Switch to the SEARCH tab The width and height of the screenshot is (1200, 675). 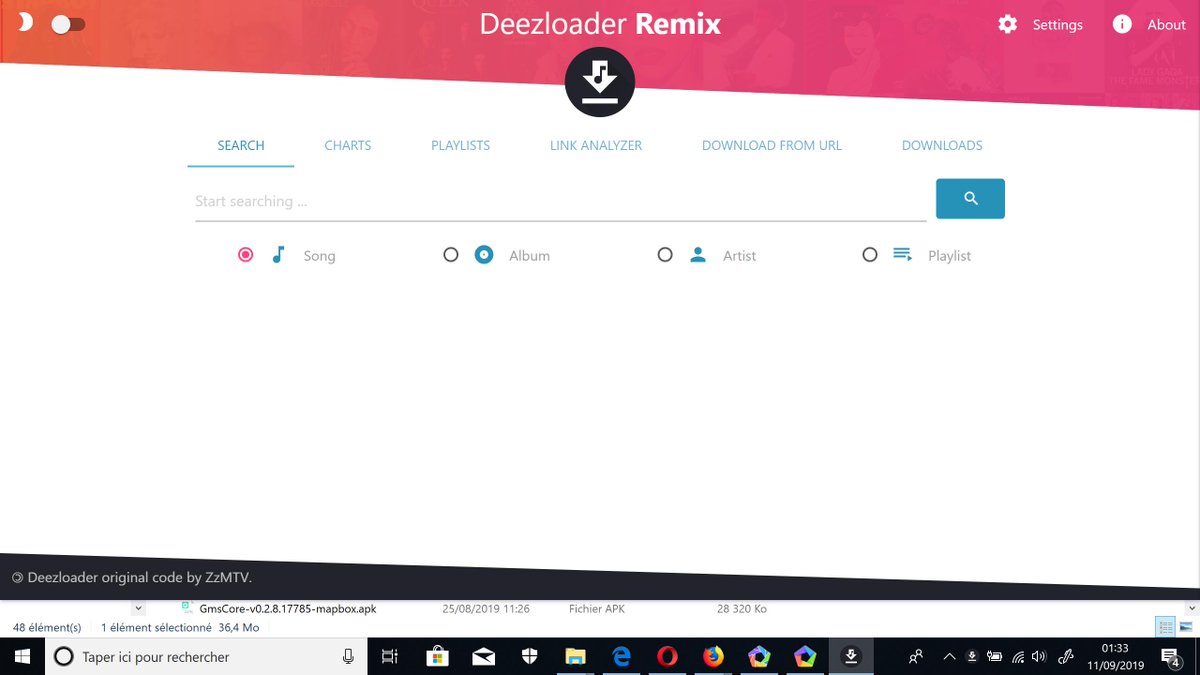click(241, 145)
